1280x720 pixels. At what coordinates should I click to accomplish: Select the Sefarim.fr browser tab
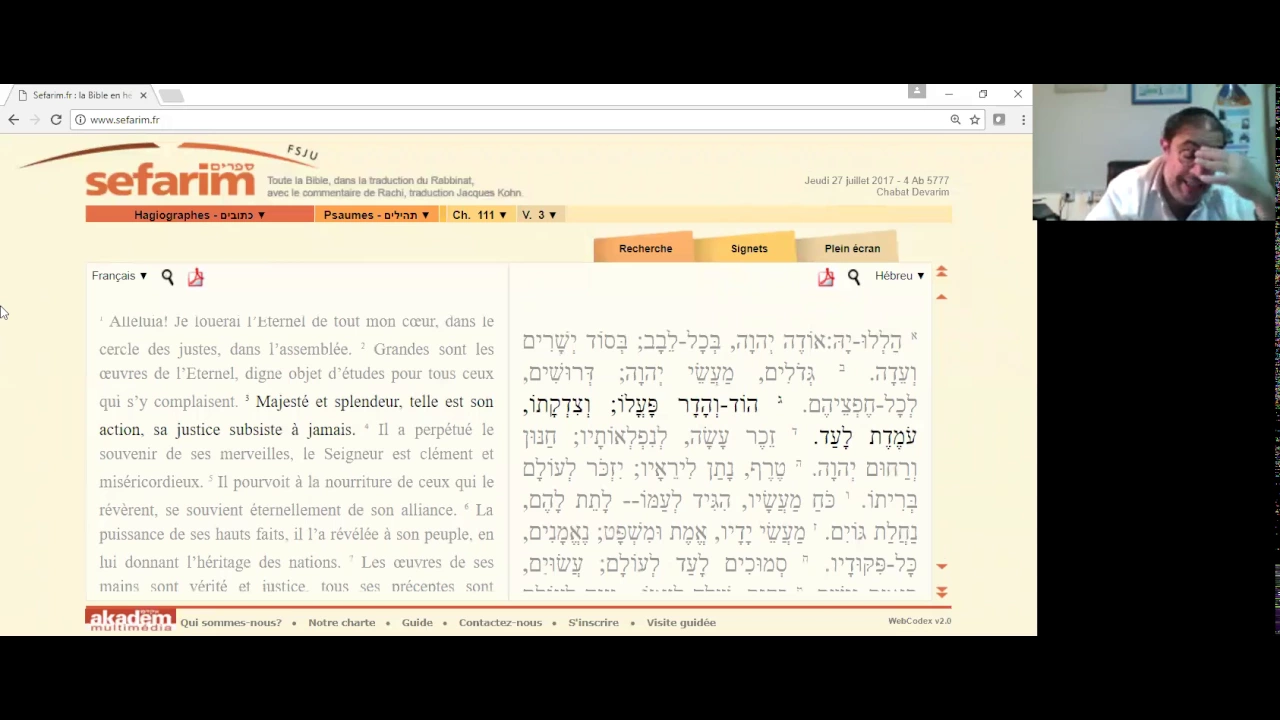tap(82, 95)
